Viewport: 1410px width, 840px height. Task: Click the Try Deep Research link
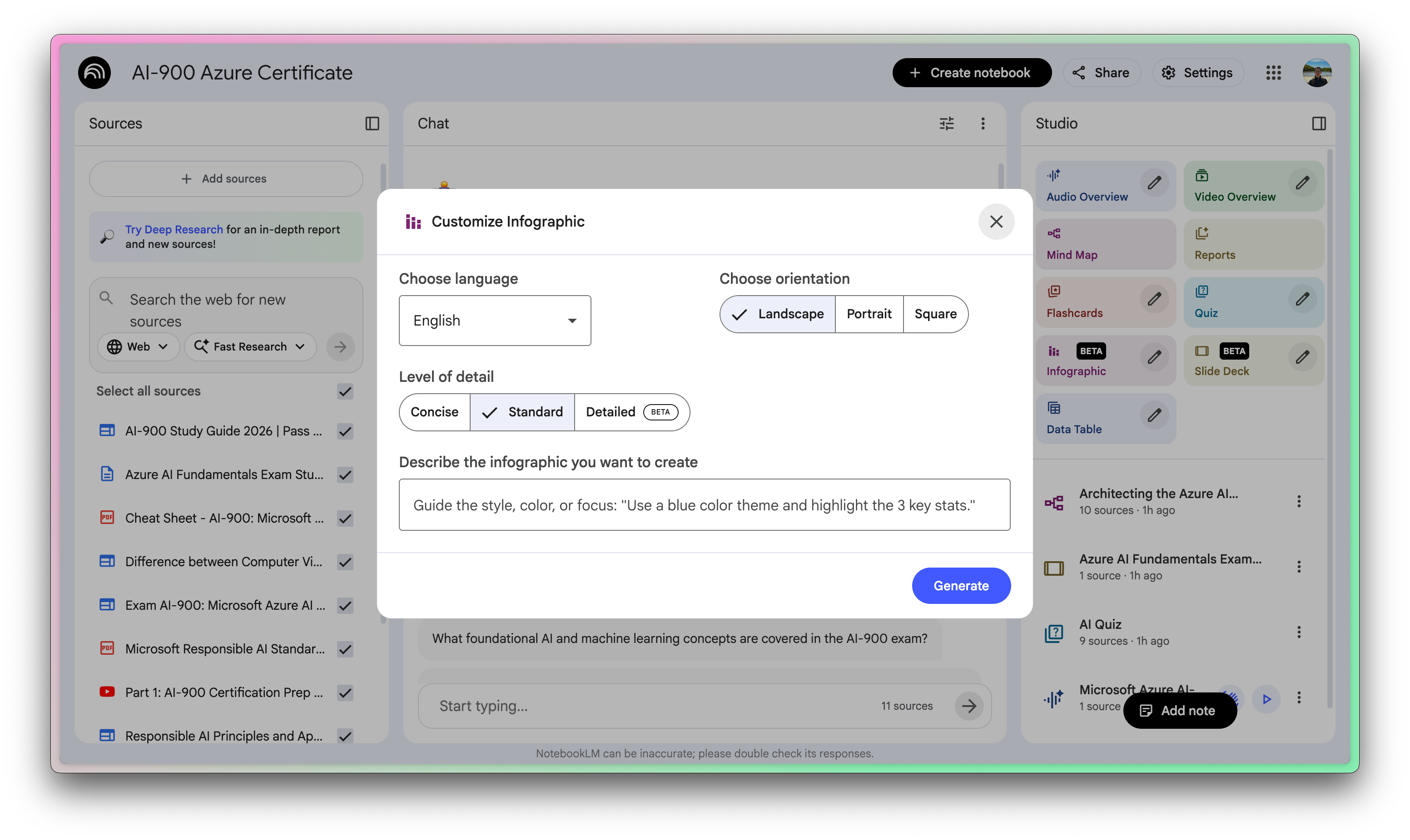tap(174, 229)
